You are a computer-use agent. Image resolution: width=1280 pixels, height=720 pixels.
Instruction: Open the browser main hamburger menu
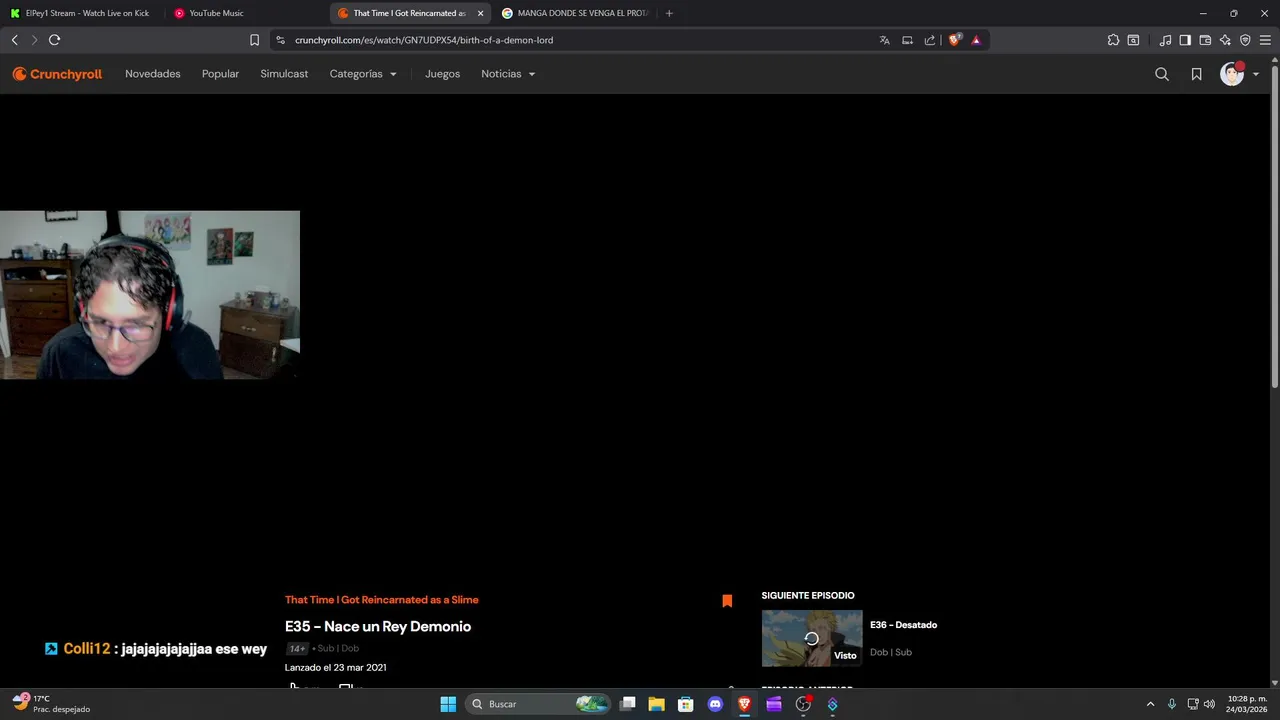pos(1265,40)
